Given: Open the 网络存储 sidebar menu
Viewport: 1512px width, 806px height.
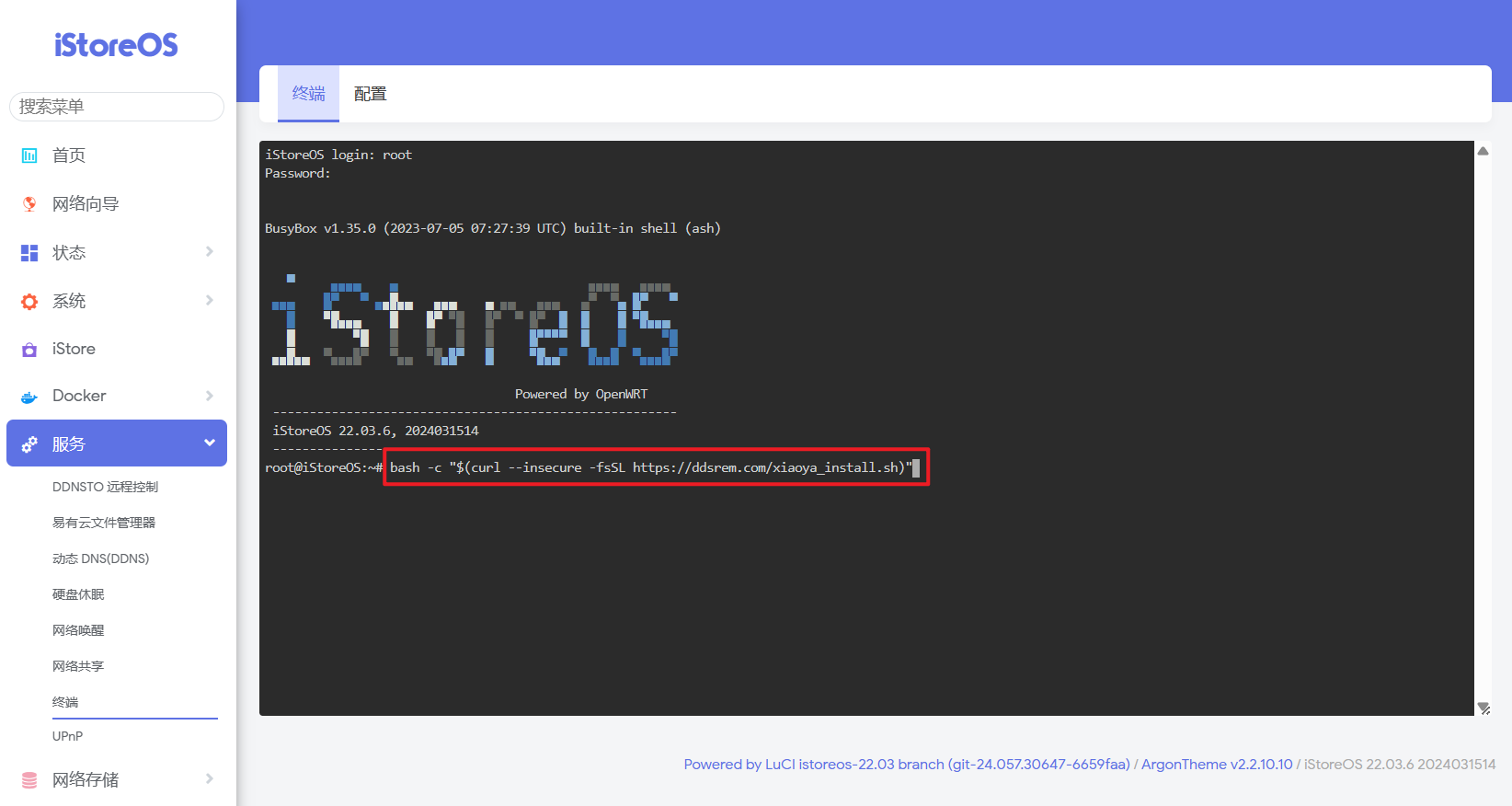Looking at the screenshot, I should point(117,780).
